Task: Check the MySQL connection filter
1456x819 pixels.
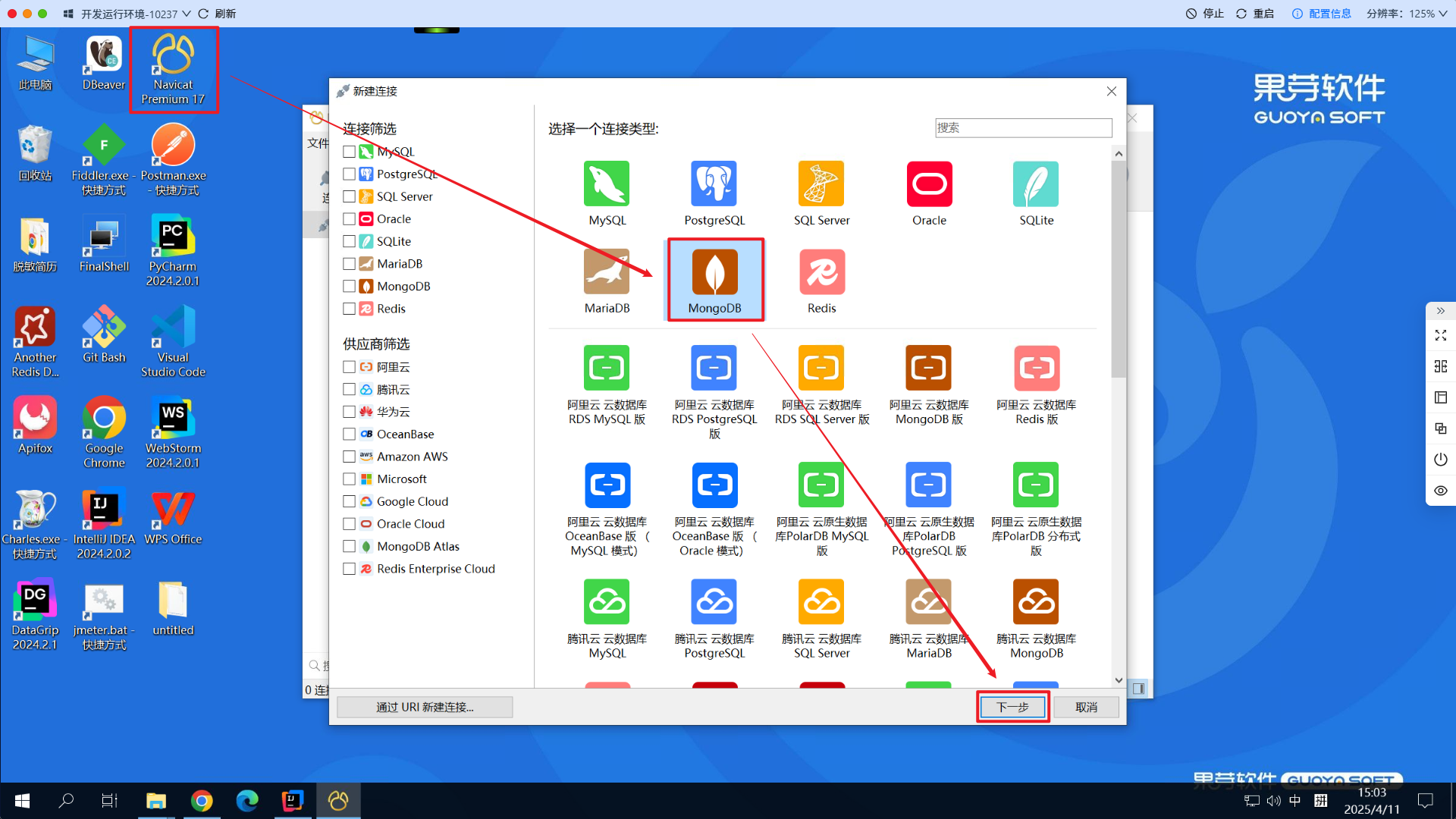Action: 349,152
